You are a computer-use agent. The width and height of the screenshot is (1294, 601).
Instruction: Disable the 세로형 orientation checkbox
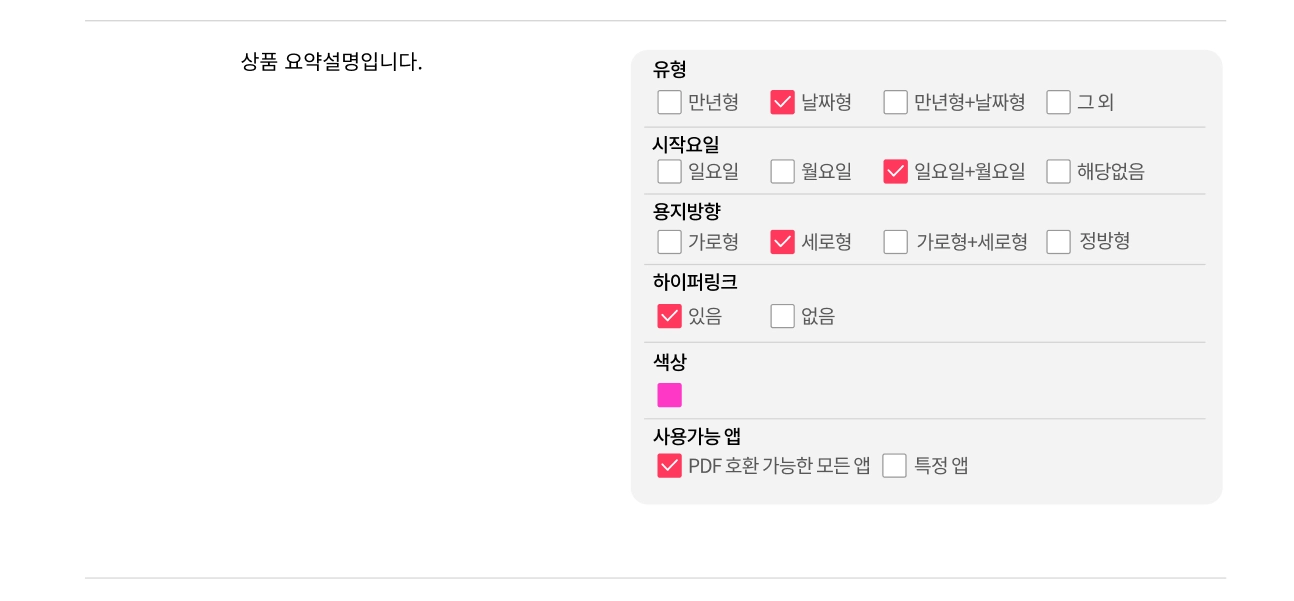[x=782, y=242]
